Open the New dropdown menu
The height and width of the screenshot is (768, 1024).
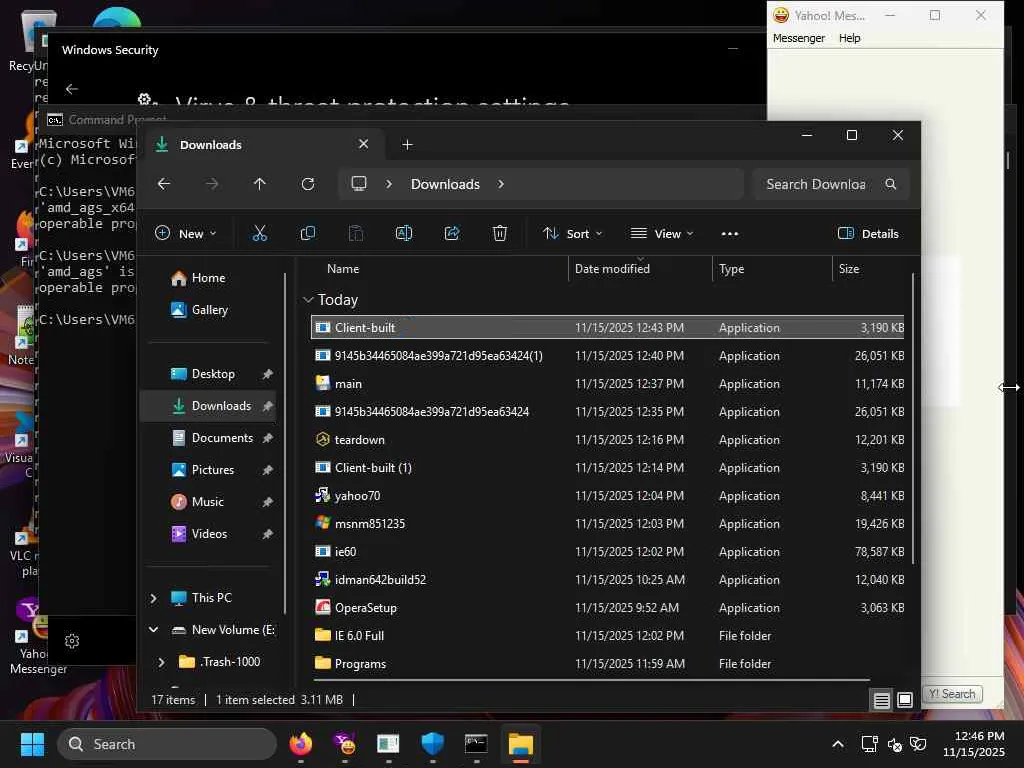185,233
